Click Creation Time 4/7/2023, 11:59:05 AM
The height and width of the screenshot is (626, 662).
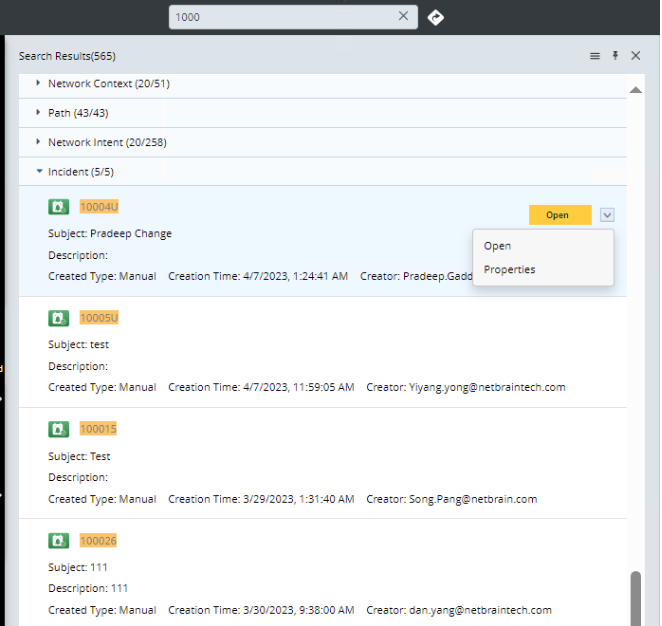click(261, 388)
